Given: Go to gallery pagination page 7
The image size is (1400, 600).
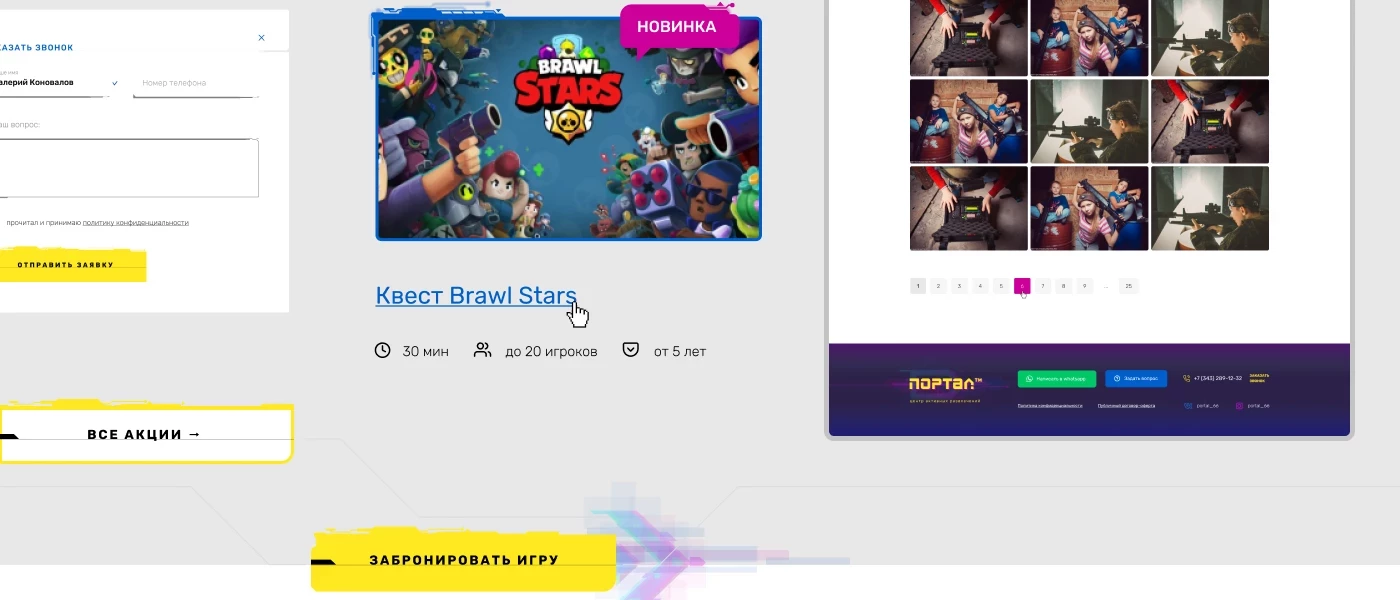Looking at the screenshot, I should (x=1043, y=286).
